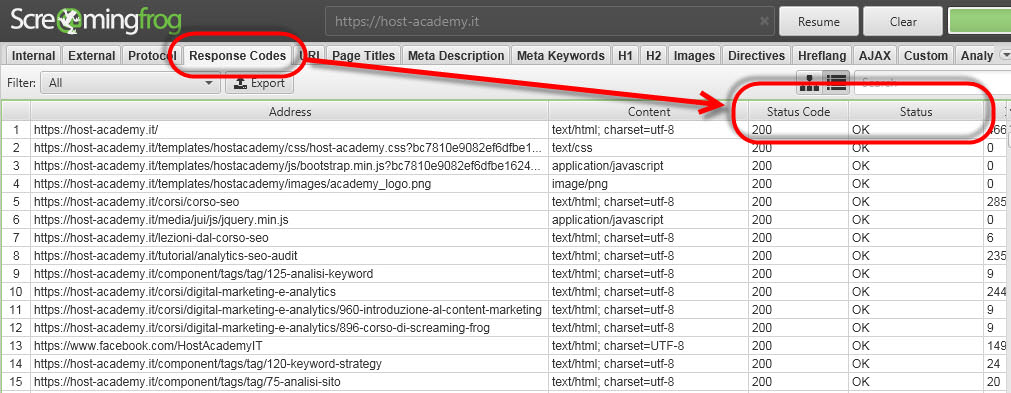Viewport: 1011px width, 393px height.
Task: Select the jquery.min.js address row
Action: click(x=290, y=220)
